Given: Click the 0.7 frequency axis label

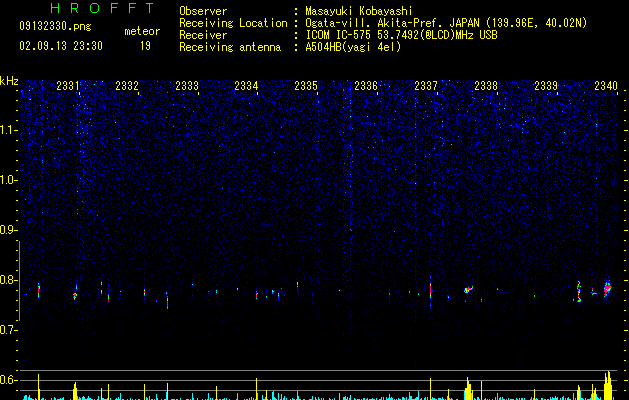Looking at the screenshot, I should coord(9,330).
